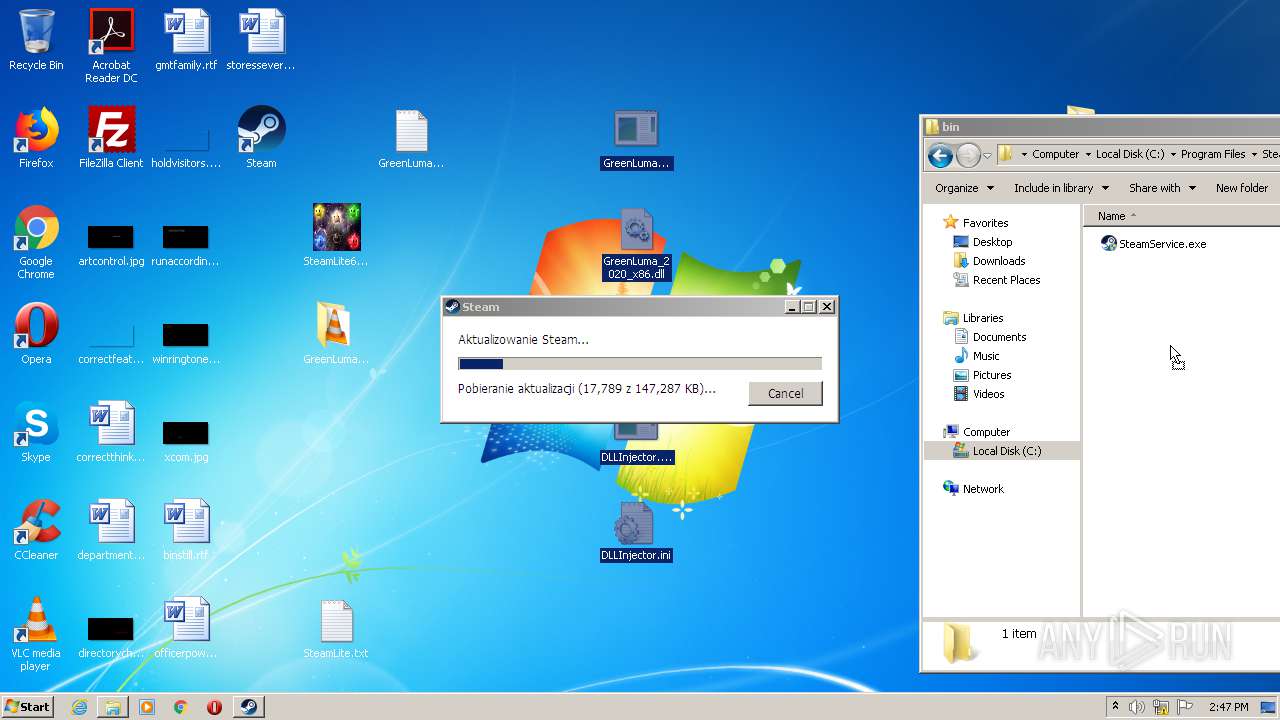Click the Start button

point(27,707)
